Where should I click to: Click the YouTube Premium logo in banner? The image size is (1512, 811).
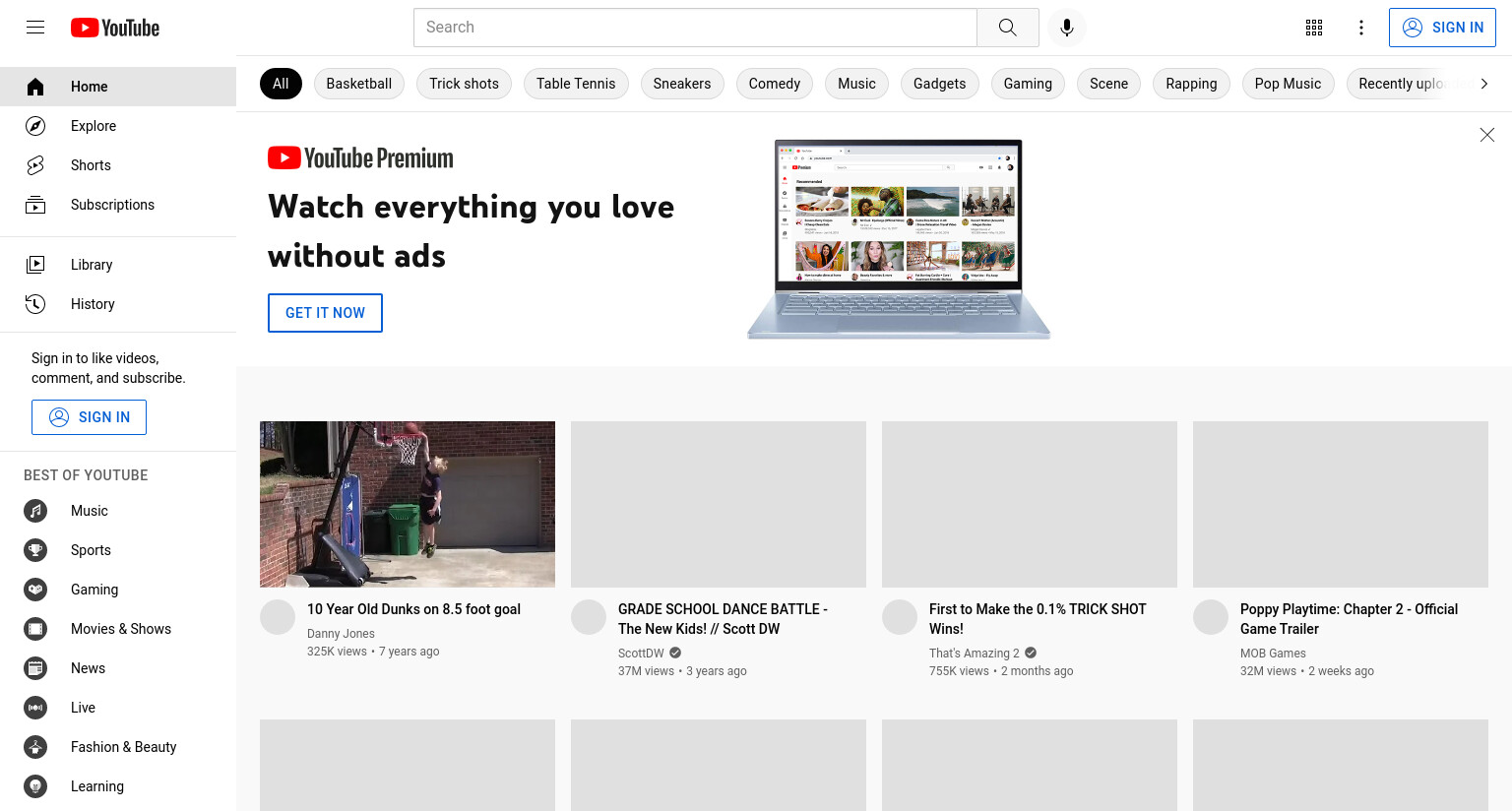[360, 157]
